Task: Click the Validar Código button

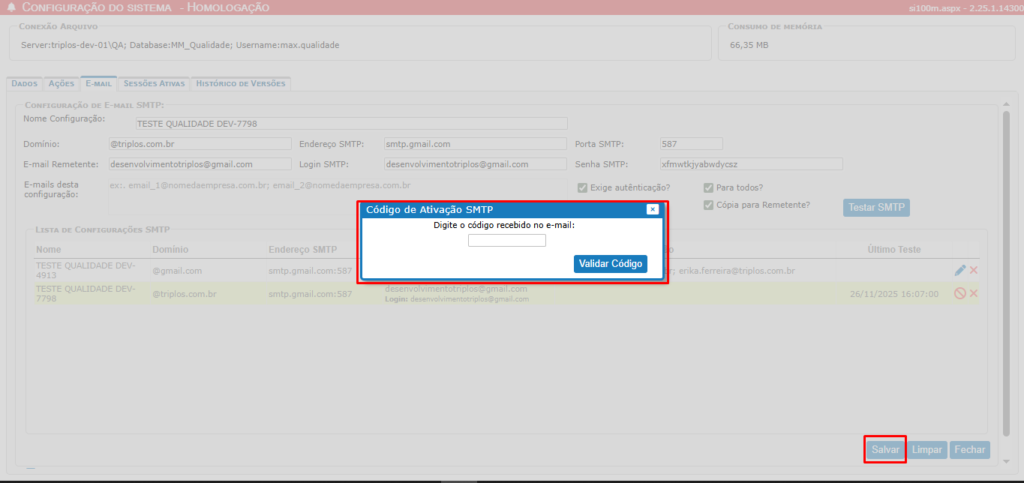Action: pos(610,264)
